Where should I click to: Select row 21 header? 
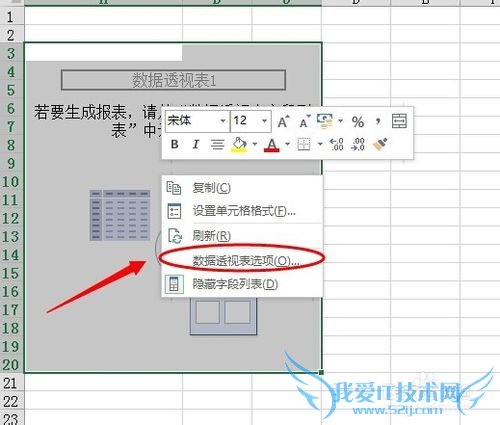point(11,383)
